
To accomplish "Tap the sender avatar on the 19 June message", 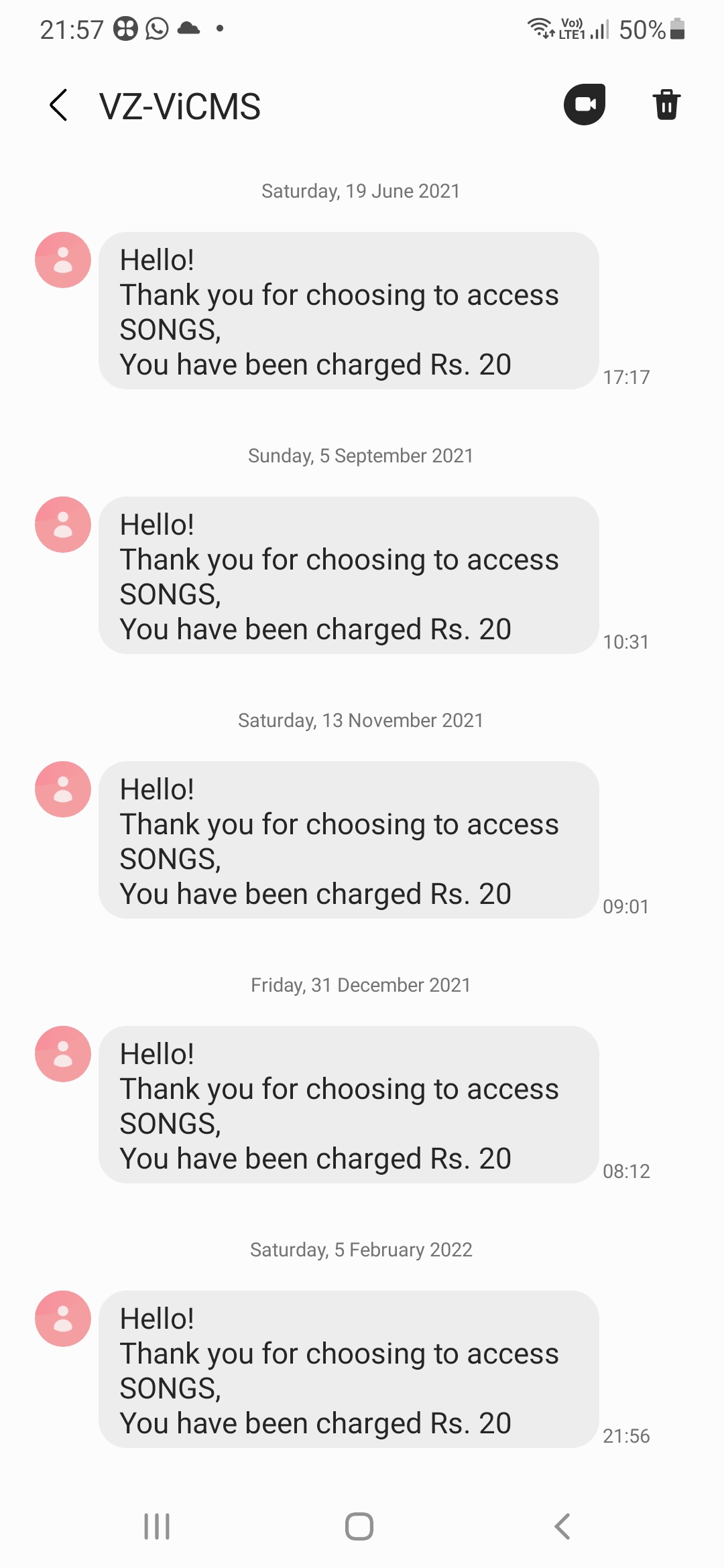I will tap(63, 260).
